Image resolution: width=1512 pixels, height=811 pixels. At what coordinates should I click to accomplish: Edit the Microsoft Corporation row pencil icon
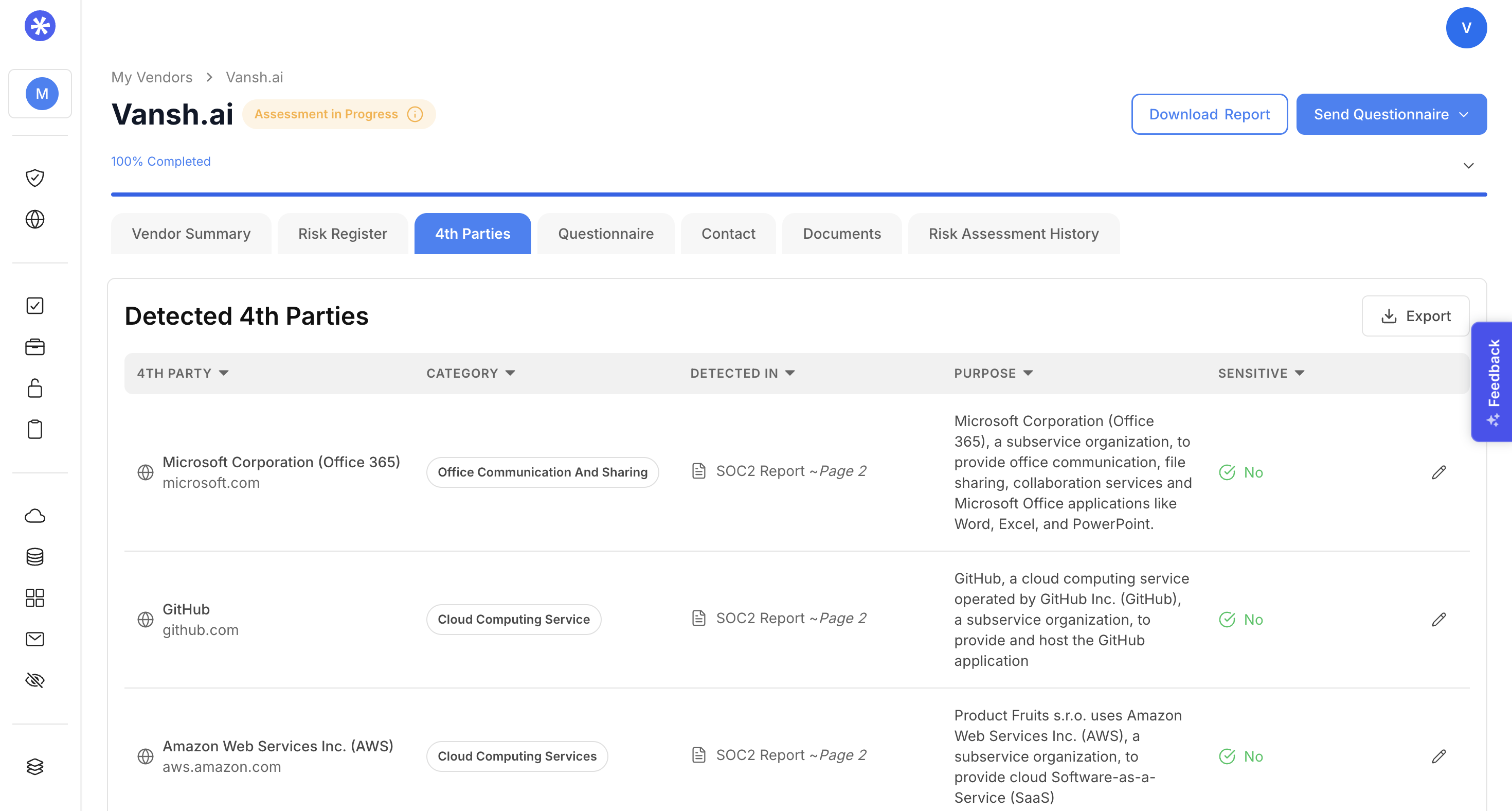pos(1438,472)
